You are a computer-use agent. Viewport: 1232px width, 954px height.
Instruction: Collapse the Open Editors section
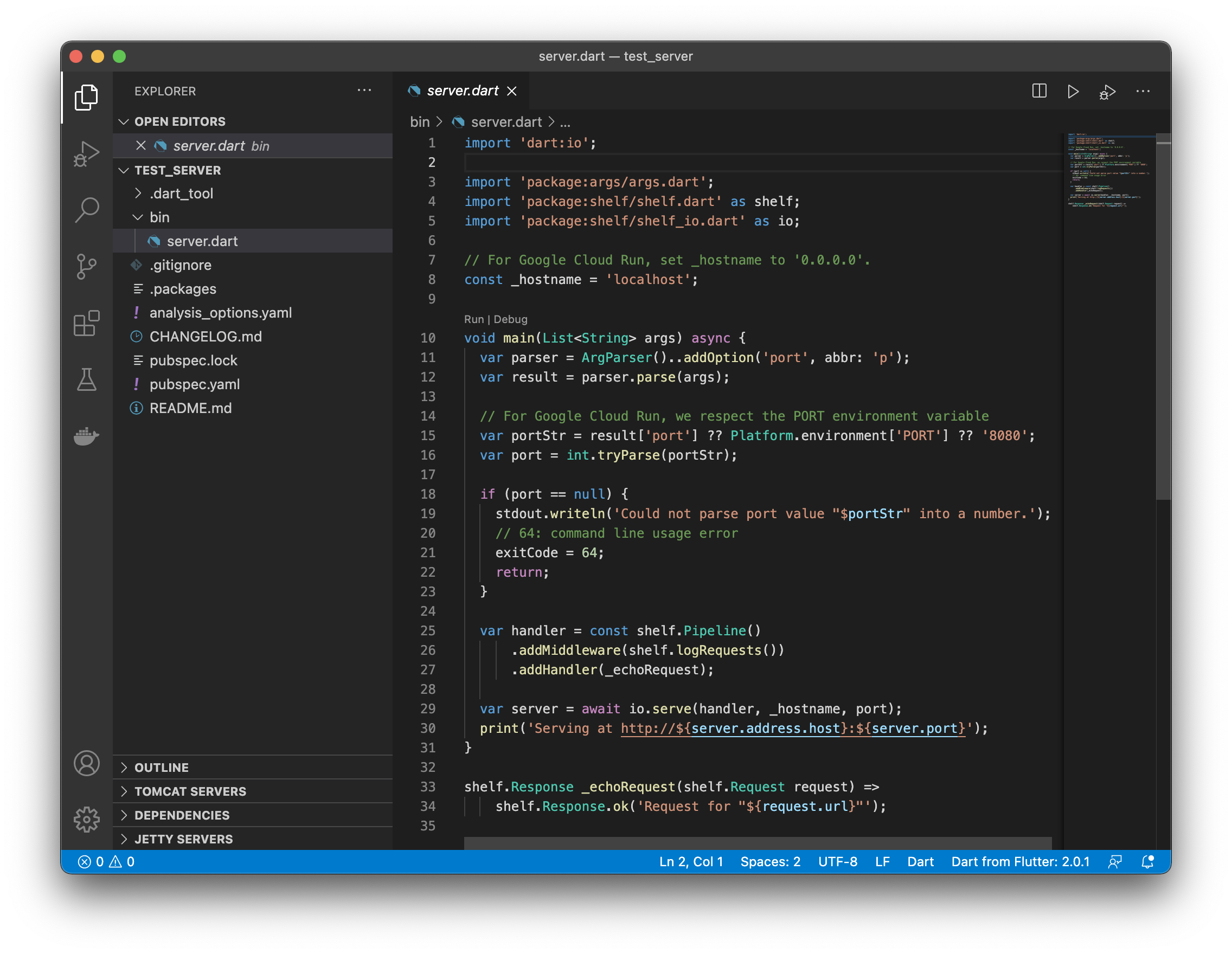[124, 122]
